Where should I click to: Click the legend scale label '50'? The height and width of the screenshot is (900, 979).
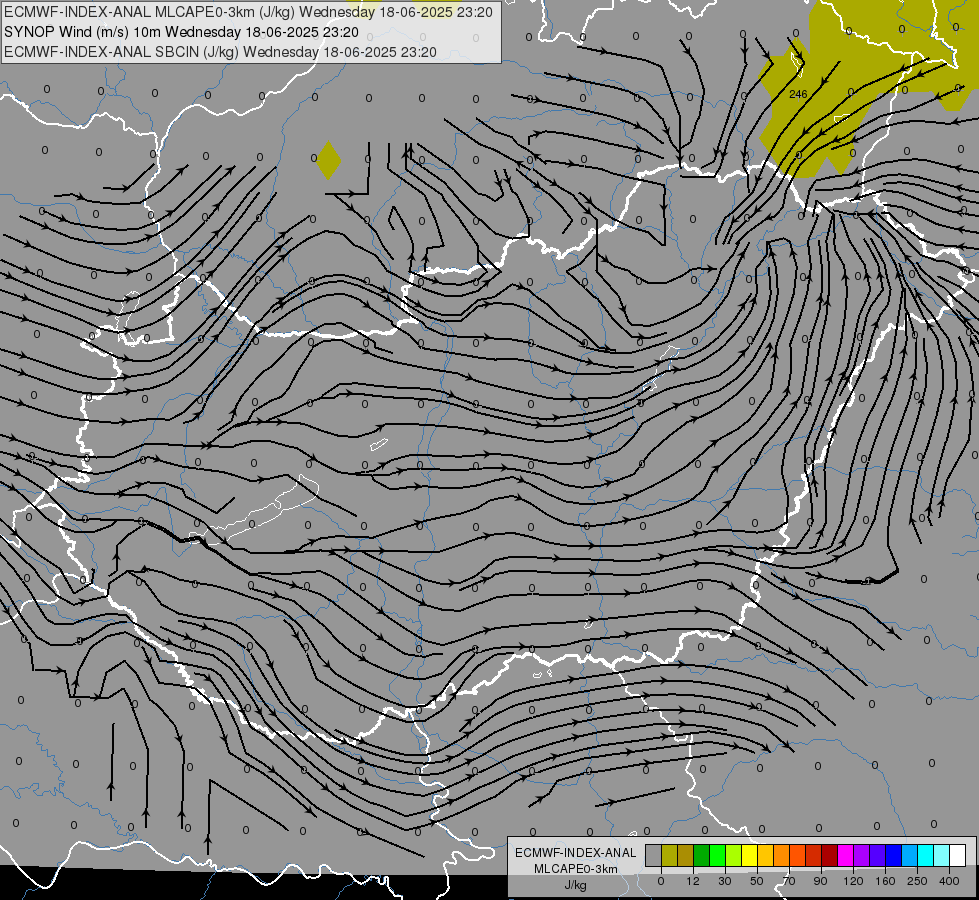coord(757,881)
